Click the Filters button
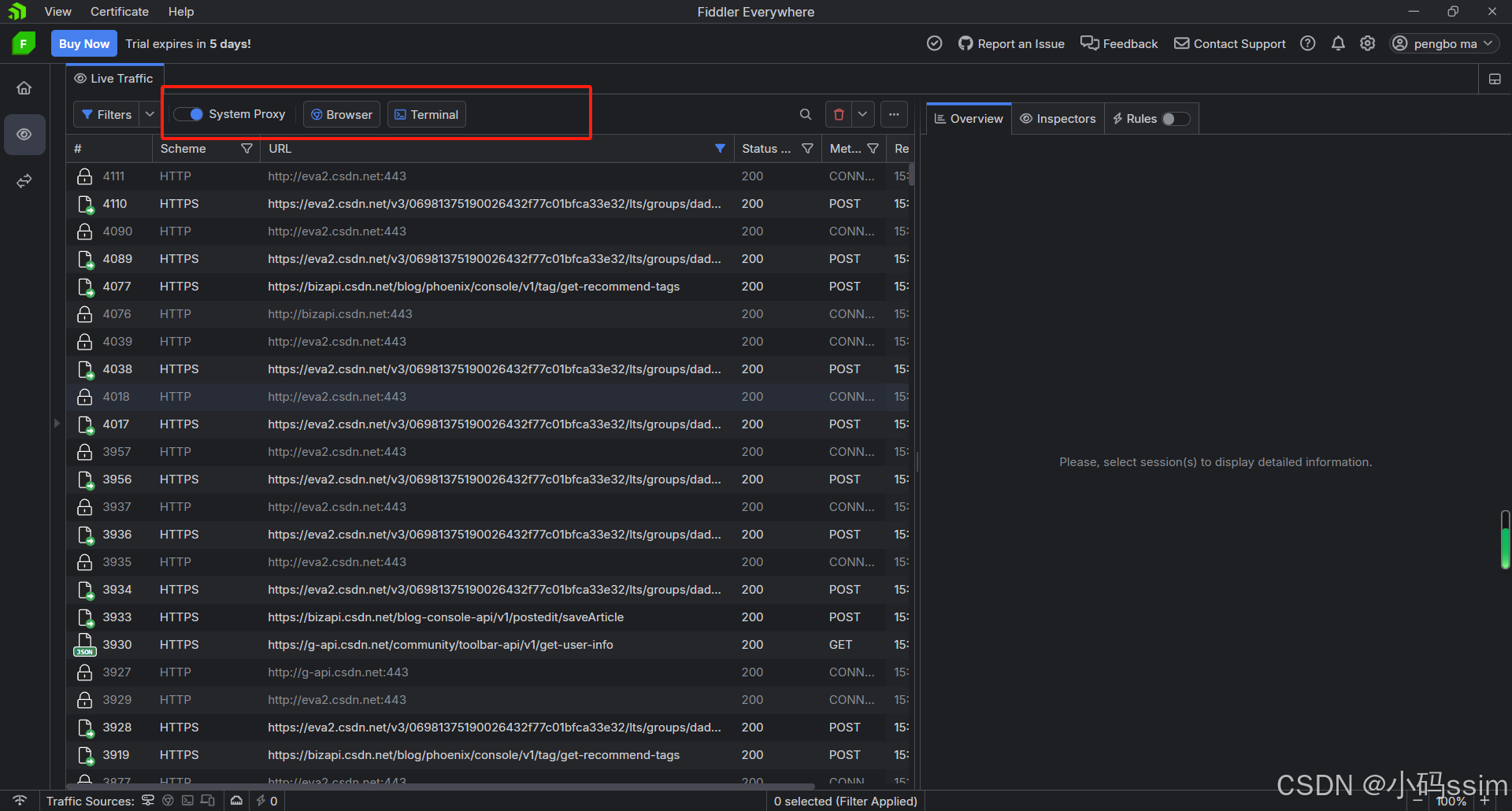This screenshot has width=1512, height=811. (107, 114)
